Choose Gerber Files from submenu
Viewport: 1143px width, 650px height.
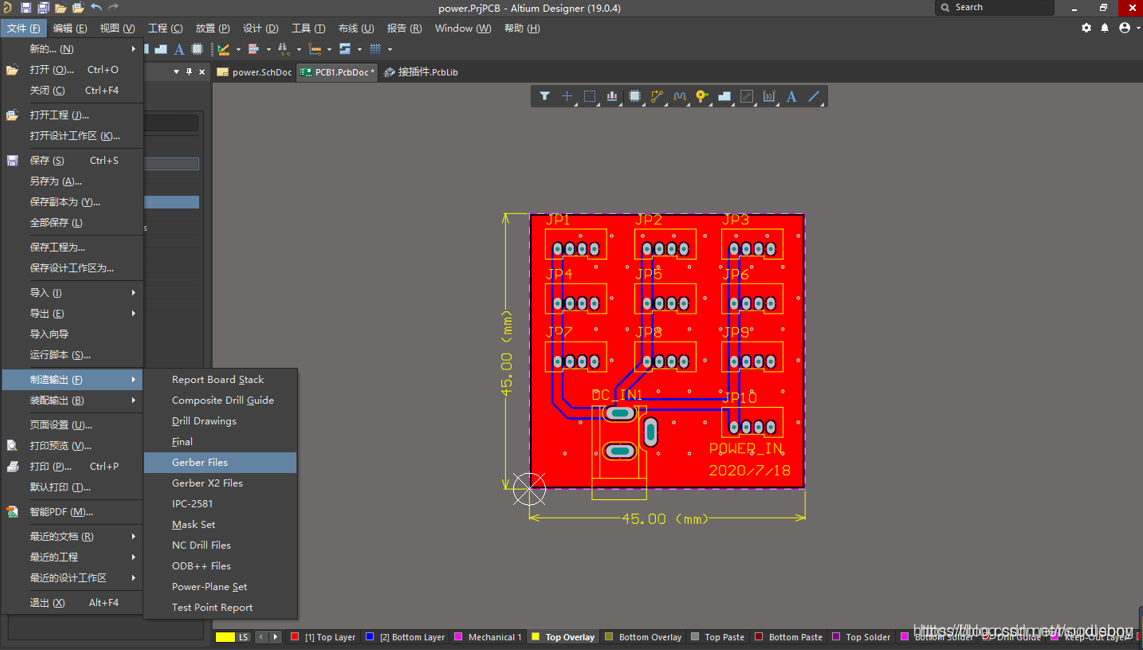point(220,462)
